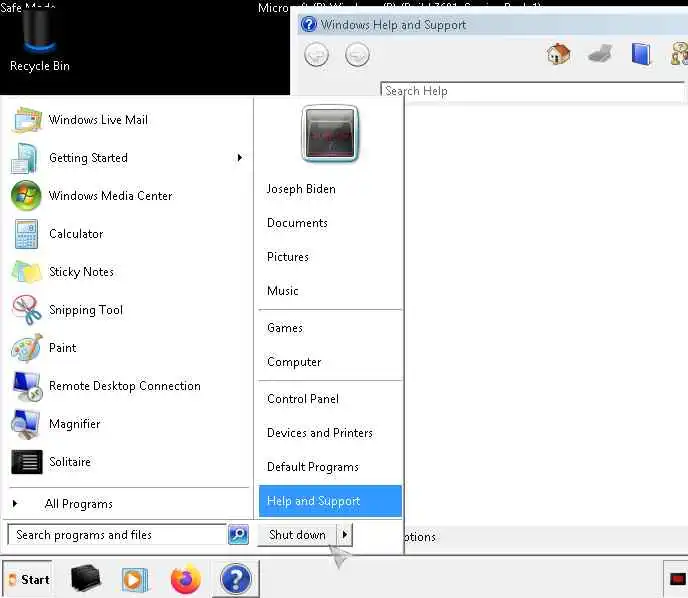Image resolution: width=688 pixels, height=598 pixels.
Task: Click the user account picture
Action: (330, 133)
